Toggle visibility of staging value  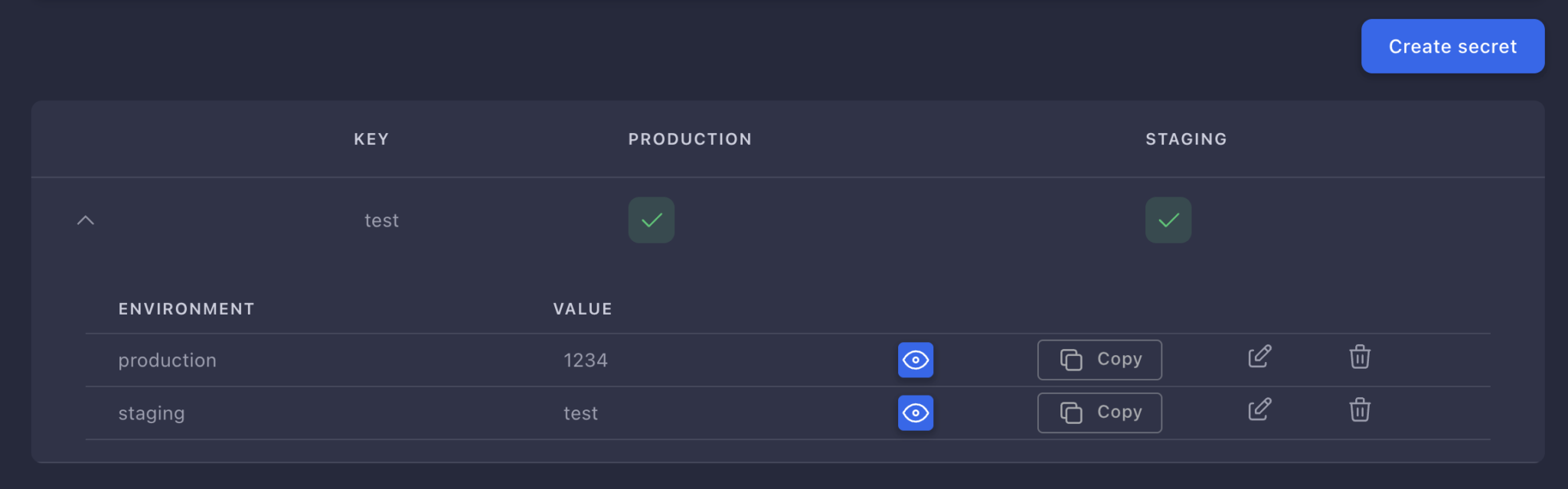pyautogui.click(x=916, y=413)
